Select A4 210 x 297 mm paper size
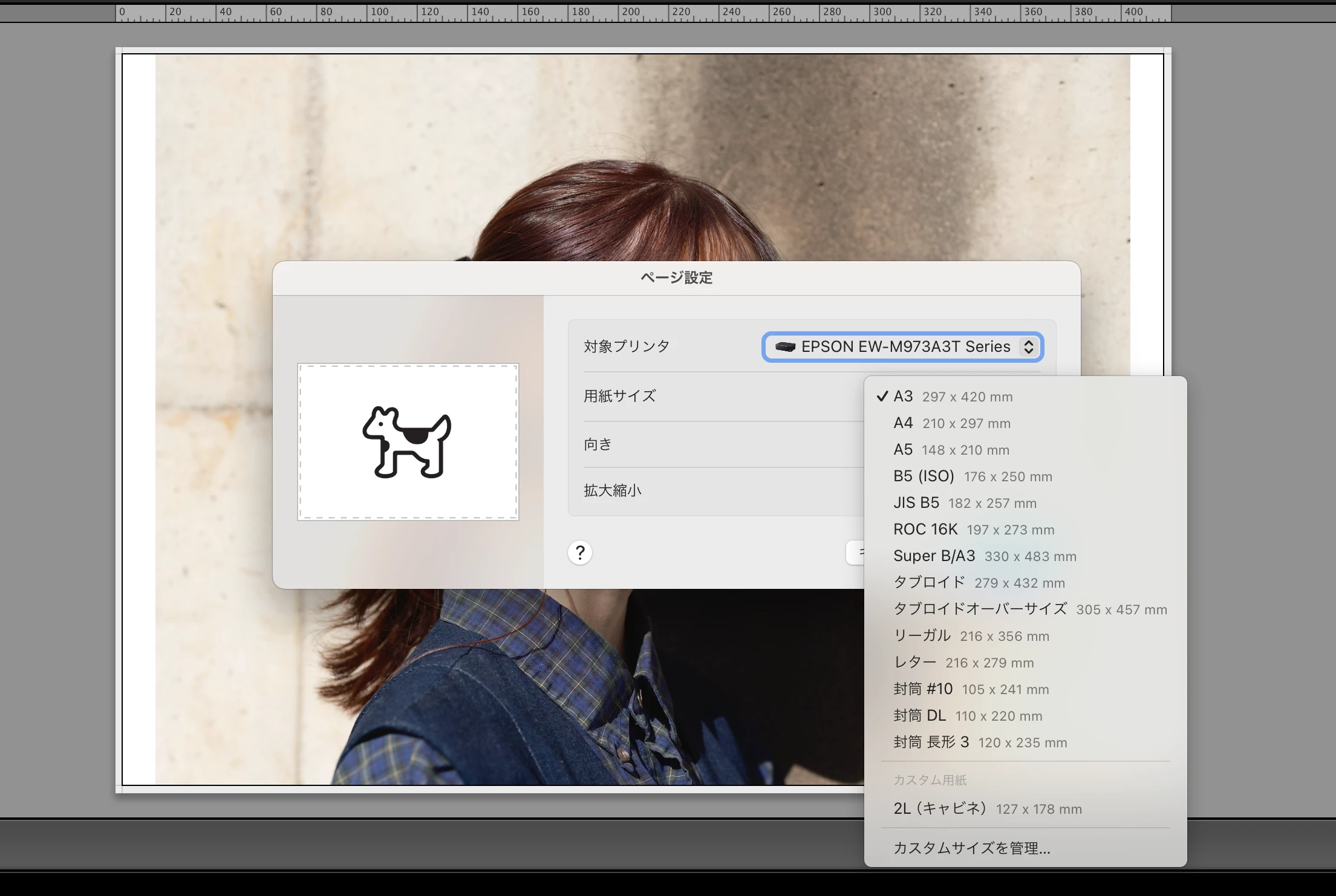The height and width of the screenshot is (896, 1336). [951, 423]
